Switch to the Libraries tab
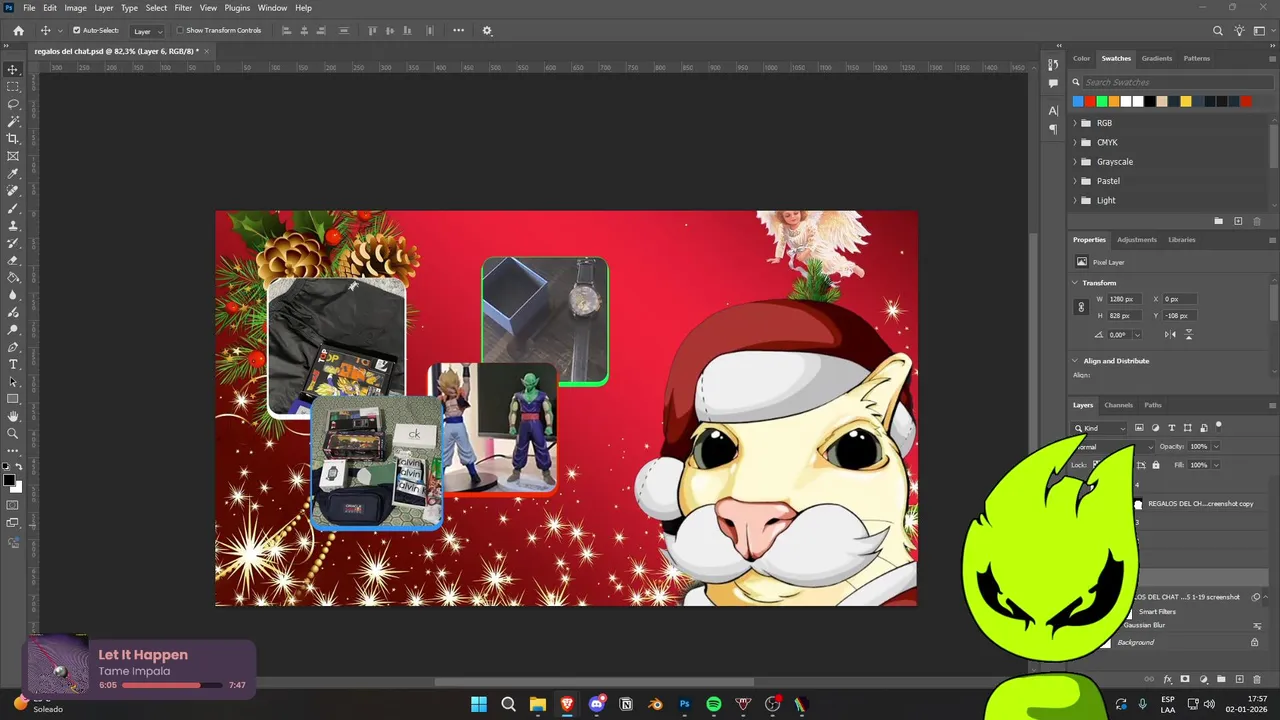Image resolution: width=1280 pixels, height=720 pixels. pos(1182,240)
